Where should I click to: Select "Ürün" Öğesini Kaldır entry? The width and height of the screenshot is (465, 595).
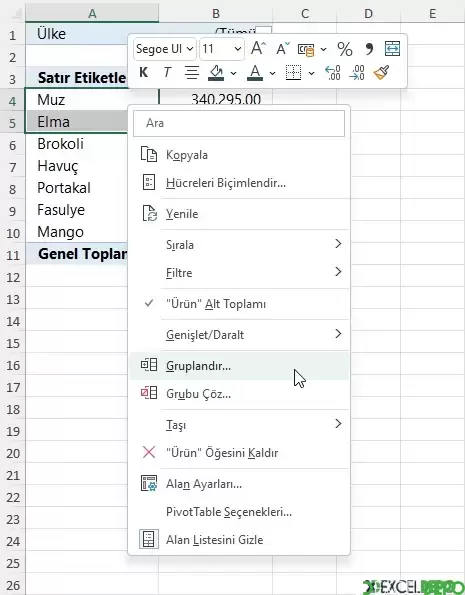[x=239, y=453]
